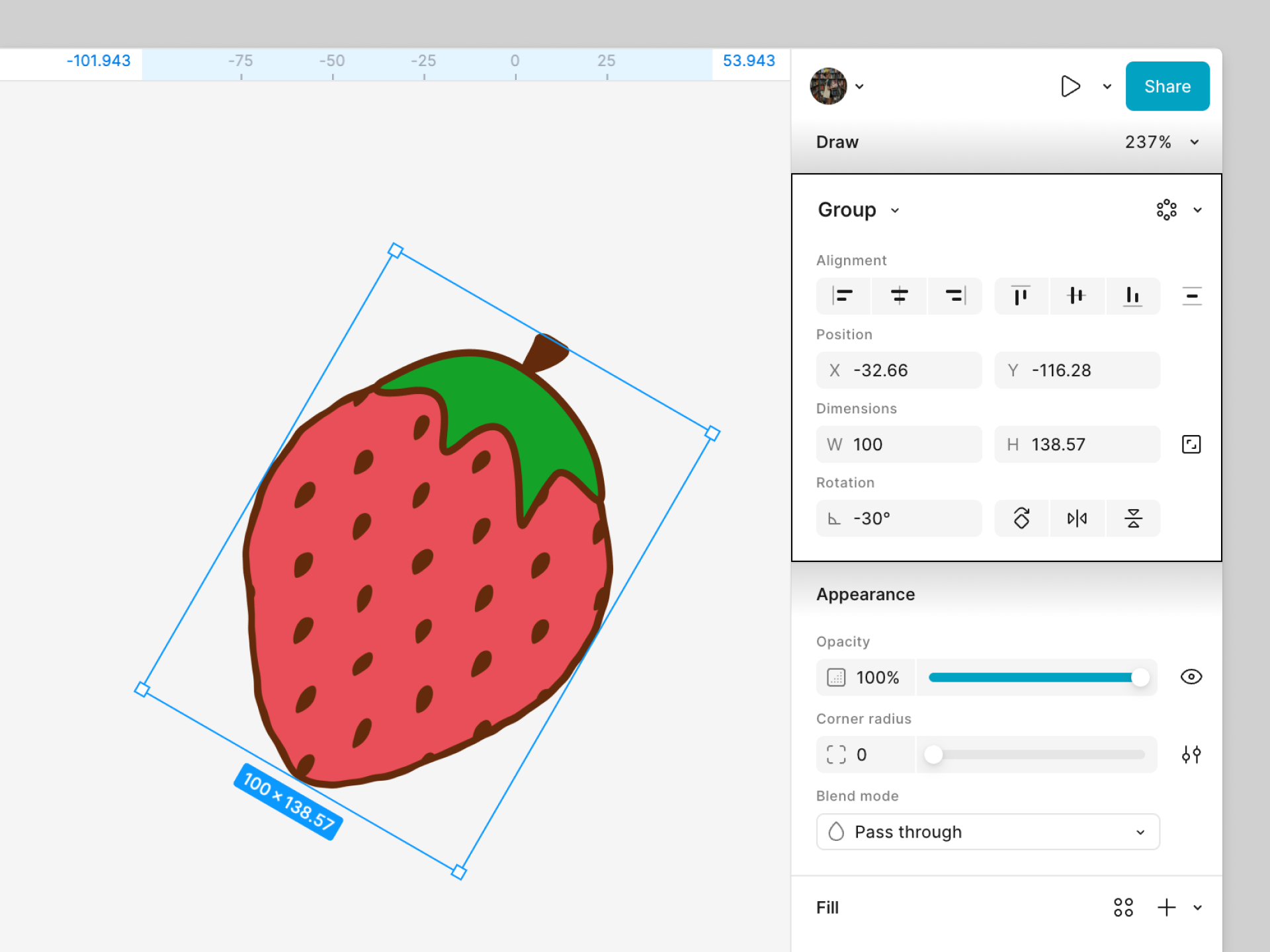Click the blend mode droplet icon
This screenshot has height=952, width=1270.
point(836,832)
